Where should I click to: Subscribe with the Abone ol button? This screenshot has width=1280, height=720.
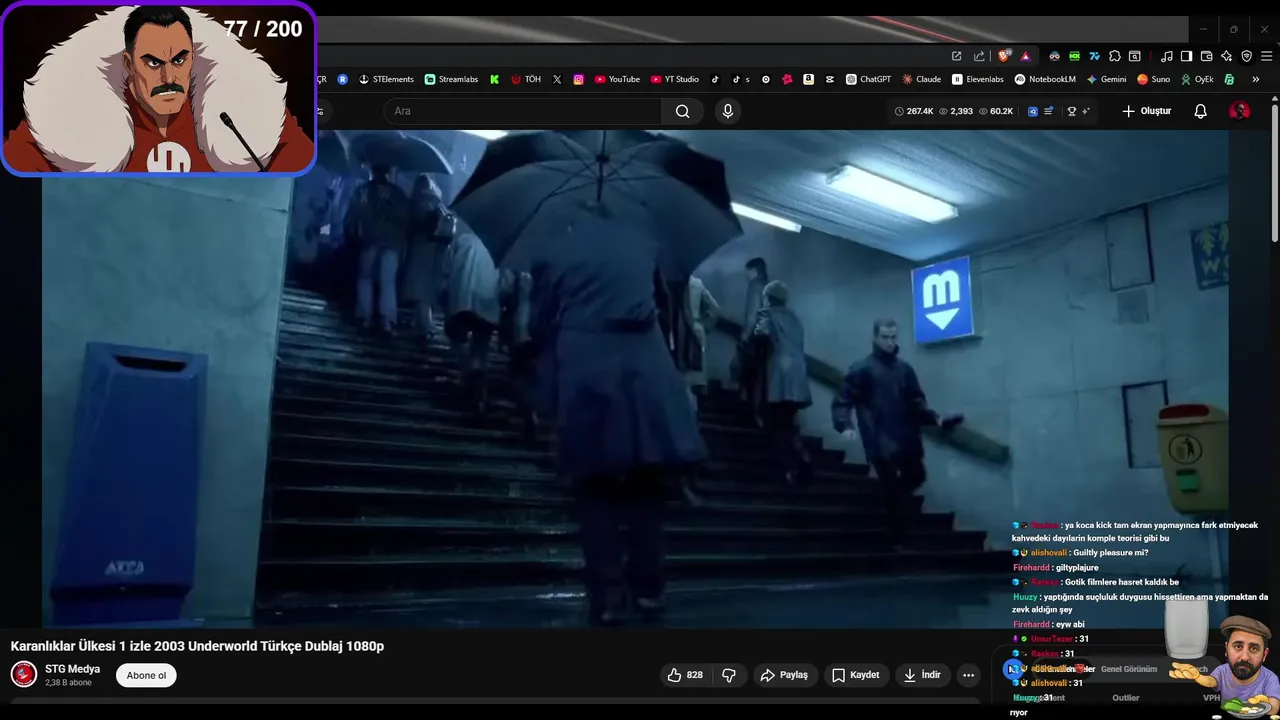point(146,675)
